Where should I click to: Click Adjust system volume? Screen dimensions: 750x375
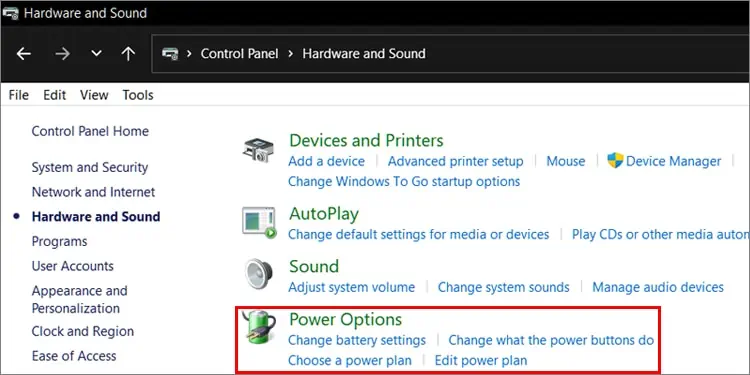coord(352,287)
